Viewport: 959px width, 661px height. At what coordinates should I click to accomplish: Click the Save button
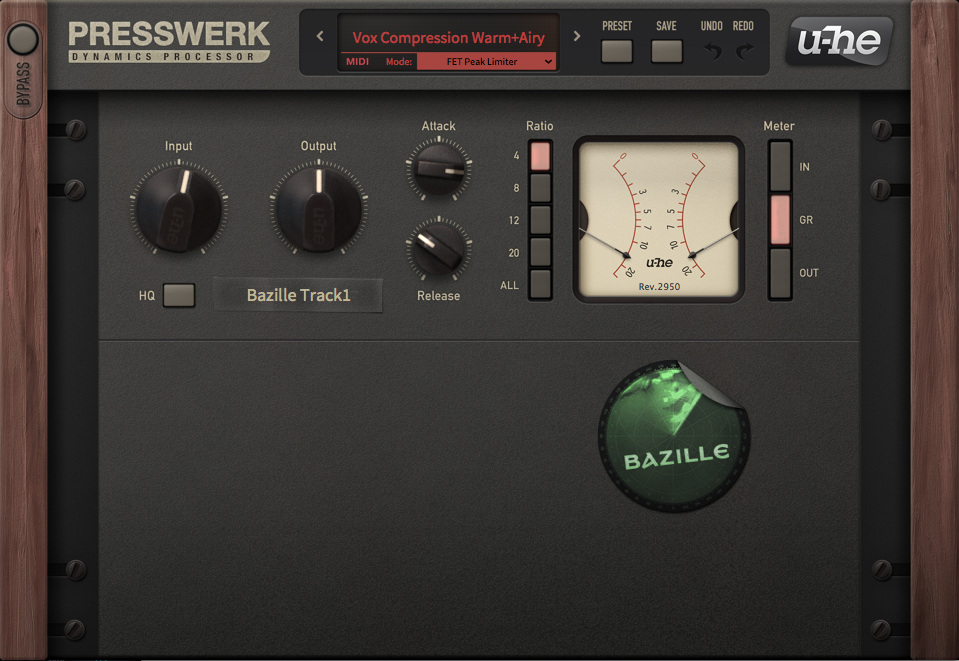[667, 51]
